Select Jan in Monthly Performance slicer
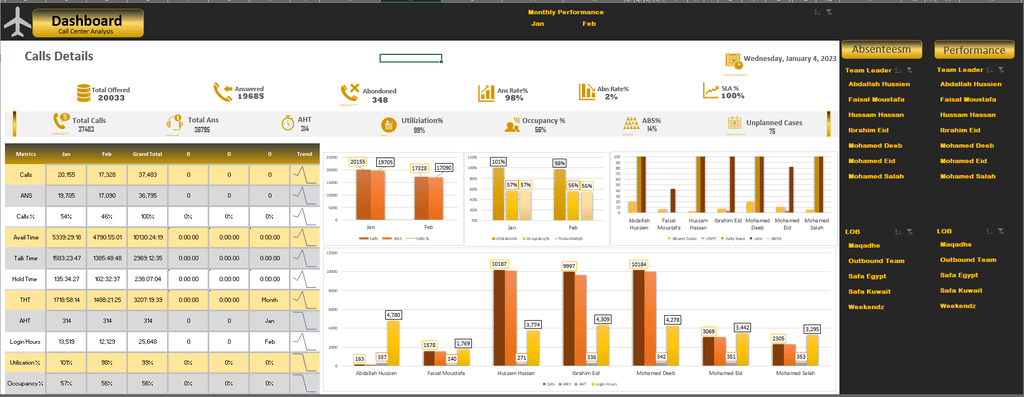Screen dimensions: 1024x397 pos(538,24)
